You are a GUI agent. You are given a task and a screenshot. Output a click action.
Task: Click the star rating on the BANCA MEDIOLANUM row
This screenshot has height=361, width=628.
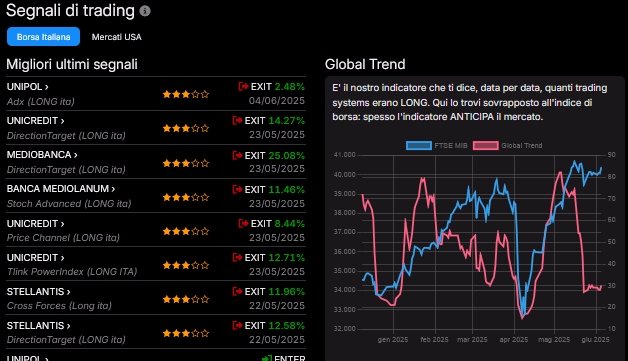coord(185,197)
